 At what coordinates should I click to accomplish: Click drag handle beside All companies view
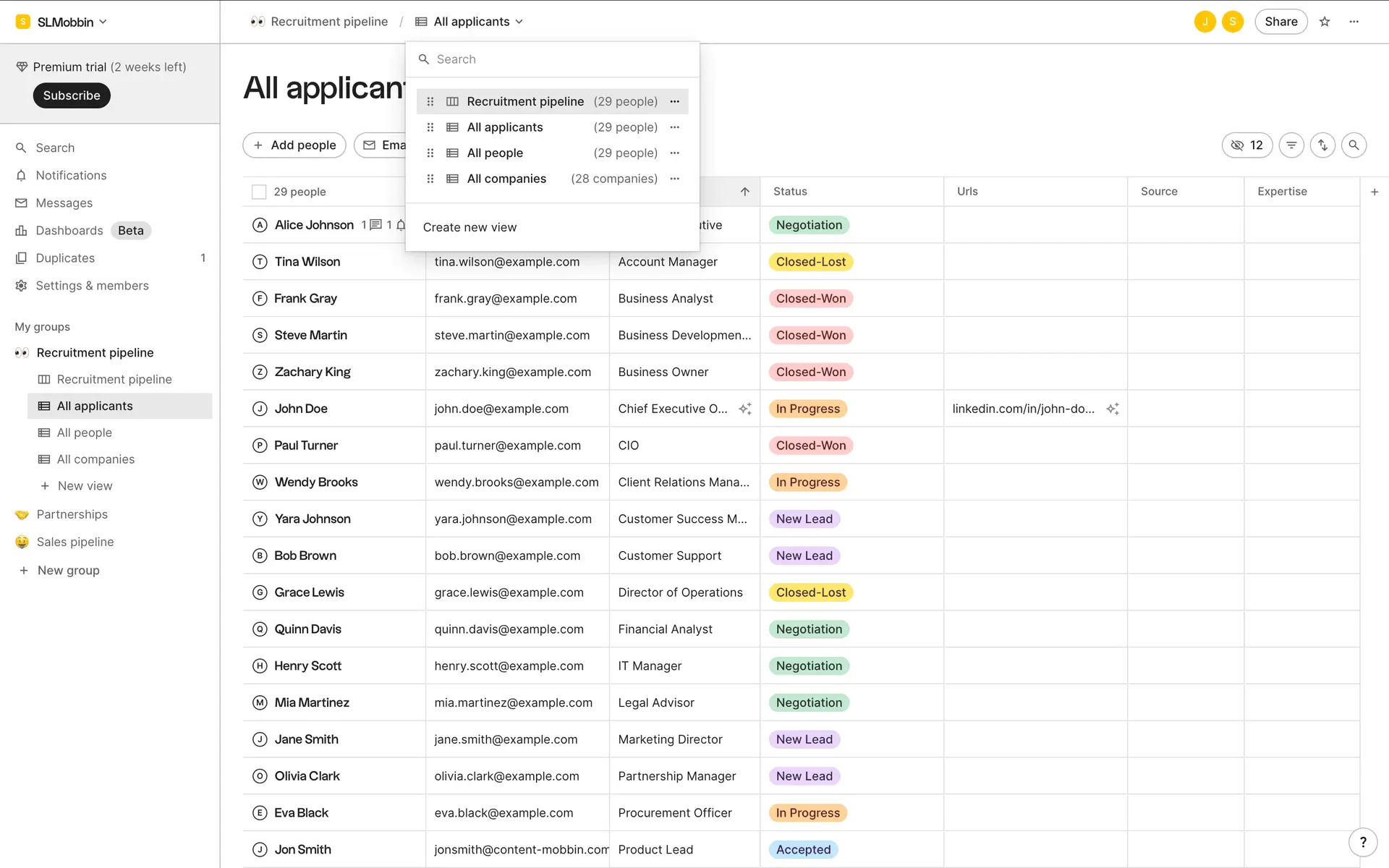(430, 179)
